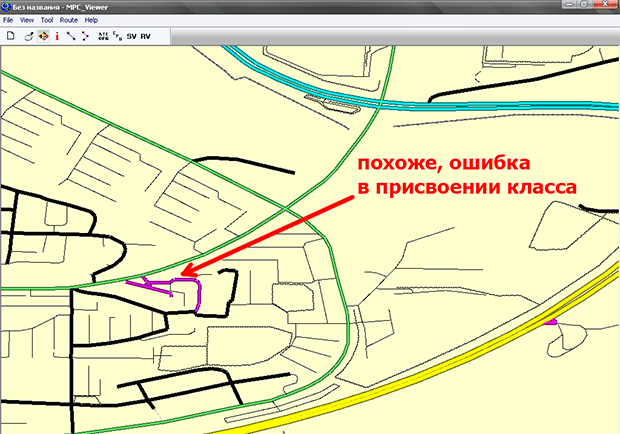
Task: Toggle the highlighted pan/move map tool
Action: (43, 35)
